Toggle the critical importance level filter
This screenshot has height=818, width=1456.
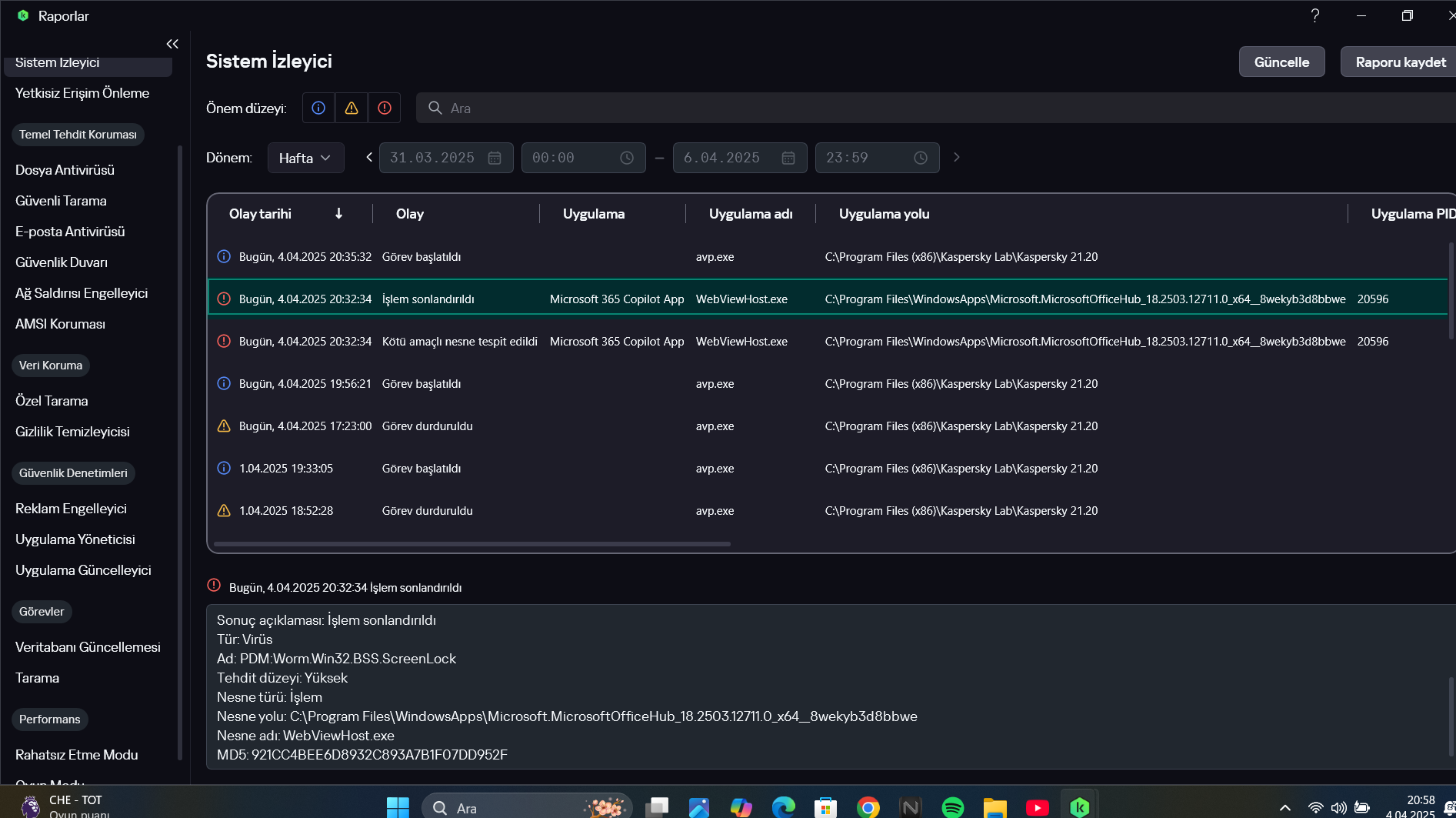tap(385, 109)
